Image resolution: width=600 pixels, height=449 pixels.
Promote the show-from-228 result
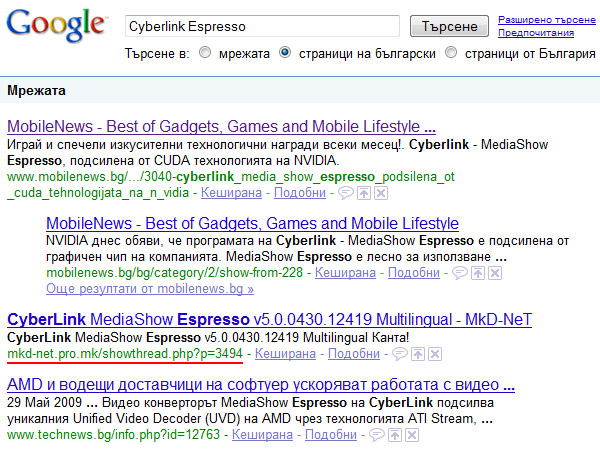click(478, 273)
